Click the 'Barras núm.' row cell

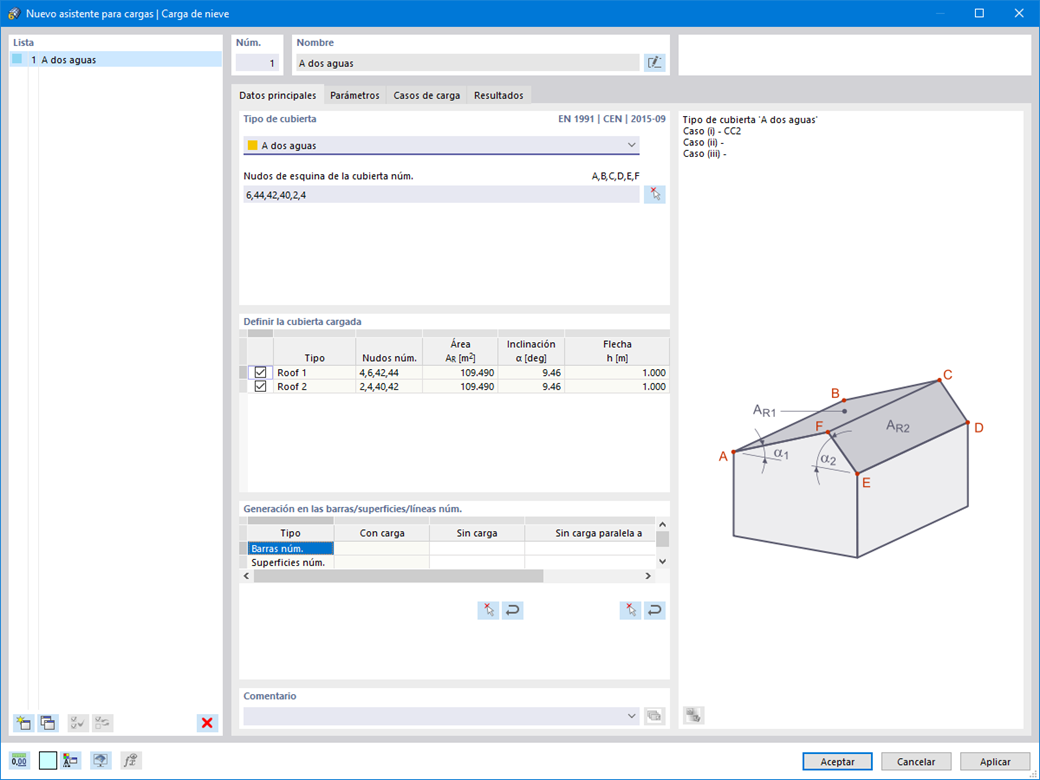[291, 549]
